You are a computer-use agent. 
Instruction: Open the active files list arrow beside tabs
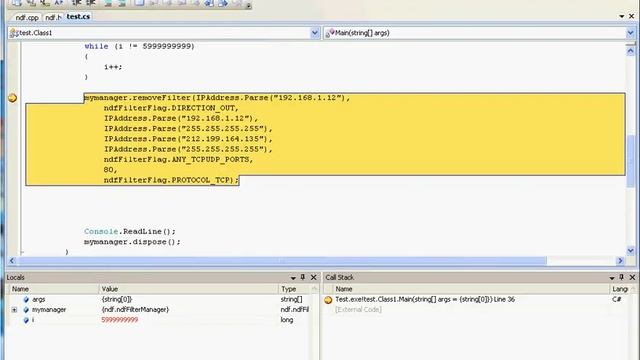point(622,16)
